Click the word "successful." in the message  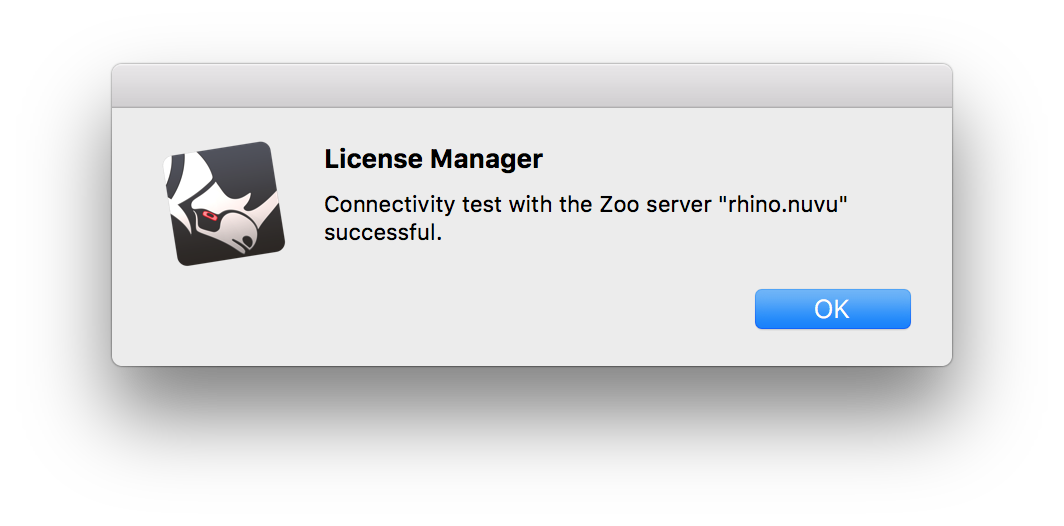coord(383,233)
